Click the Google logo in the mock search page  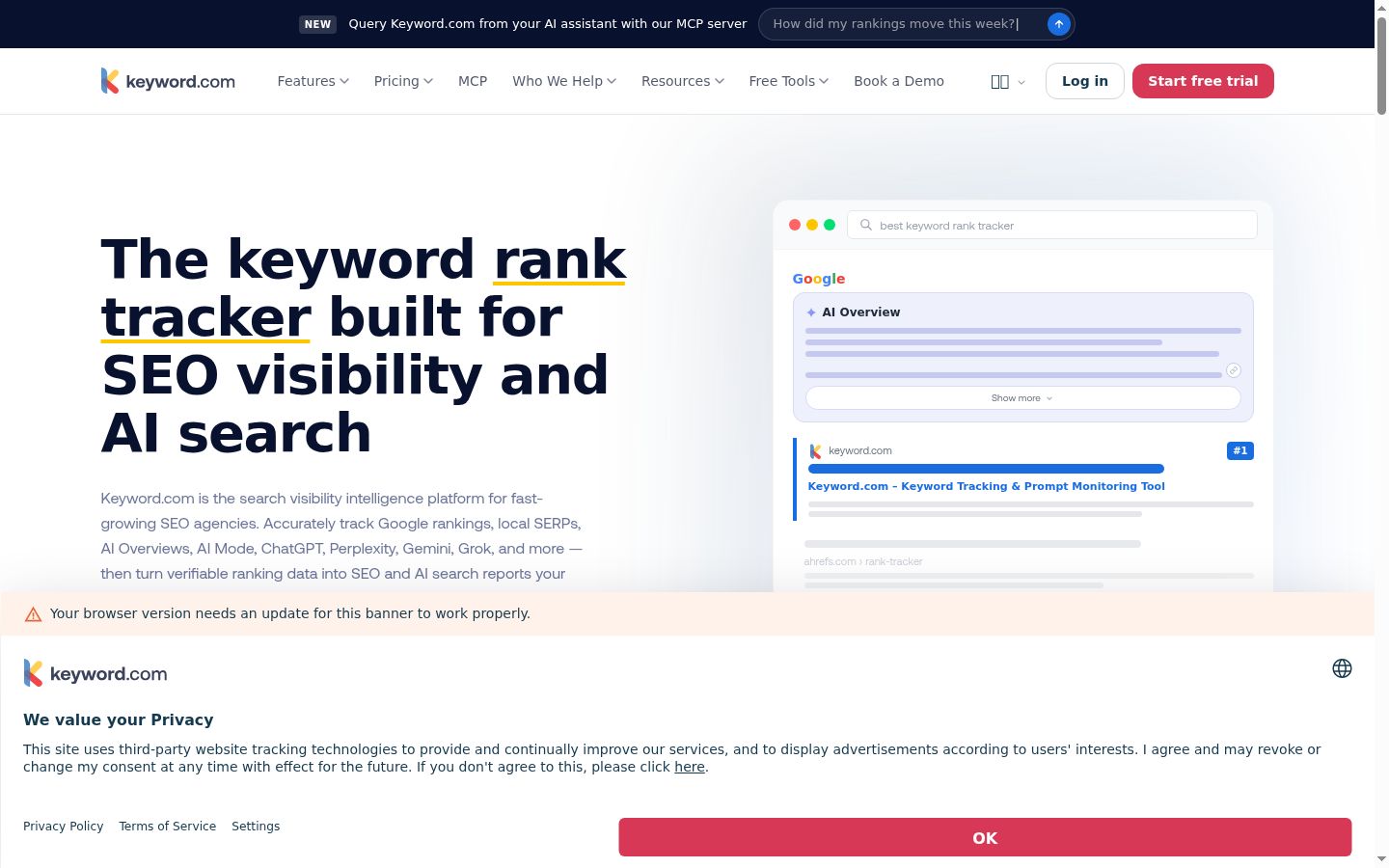pos(819,279)
